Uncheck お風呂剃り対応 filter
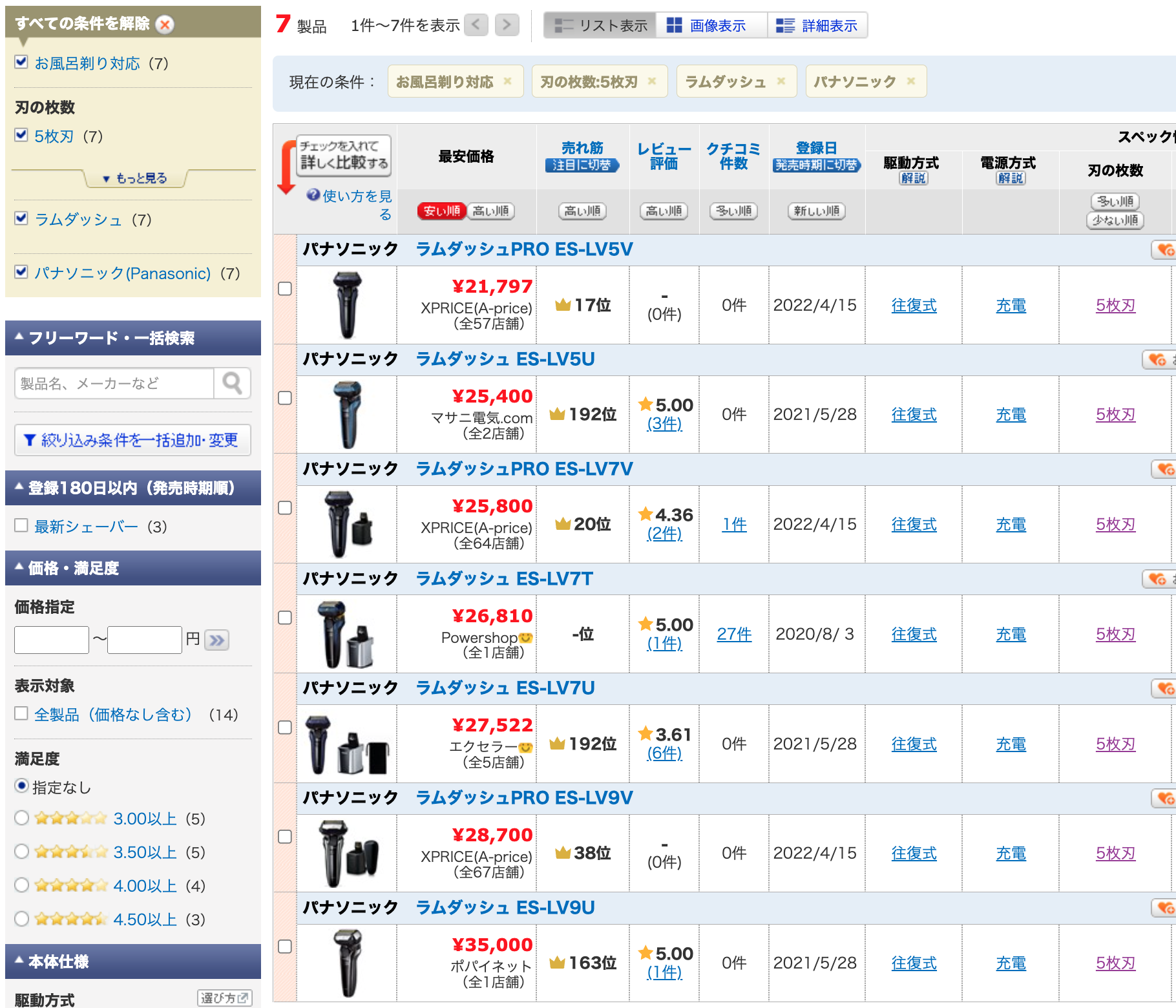Image resolution: width=1176 pixels, height=1008 pixels. pos(21,62)
